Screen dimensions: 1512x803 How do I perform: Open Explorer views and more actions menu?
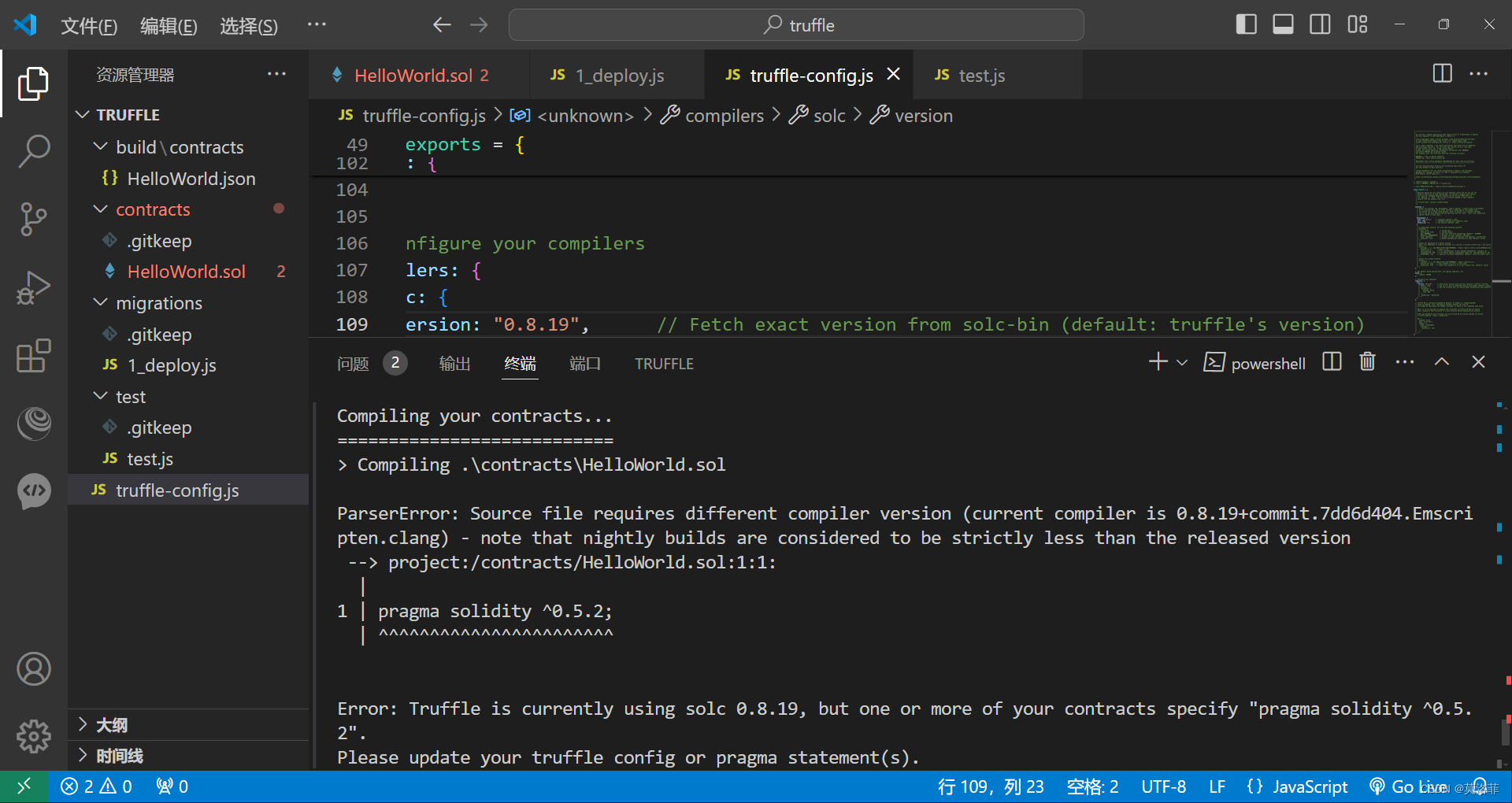click(276, 74)
